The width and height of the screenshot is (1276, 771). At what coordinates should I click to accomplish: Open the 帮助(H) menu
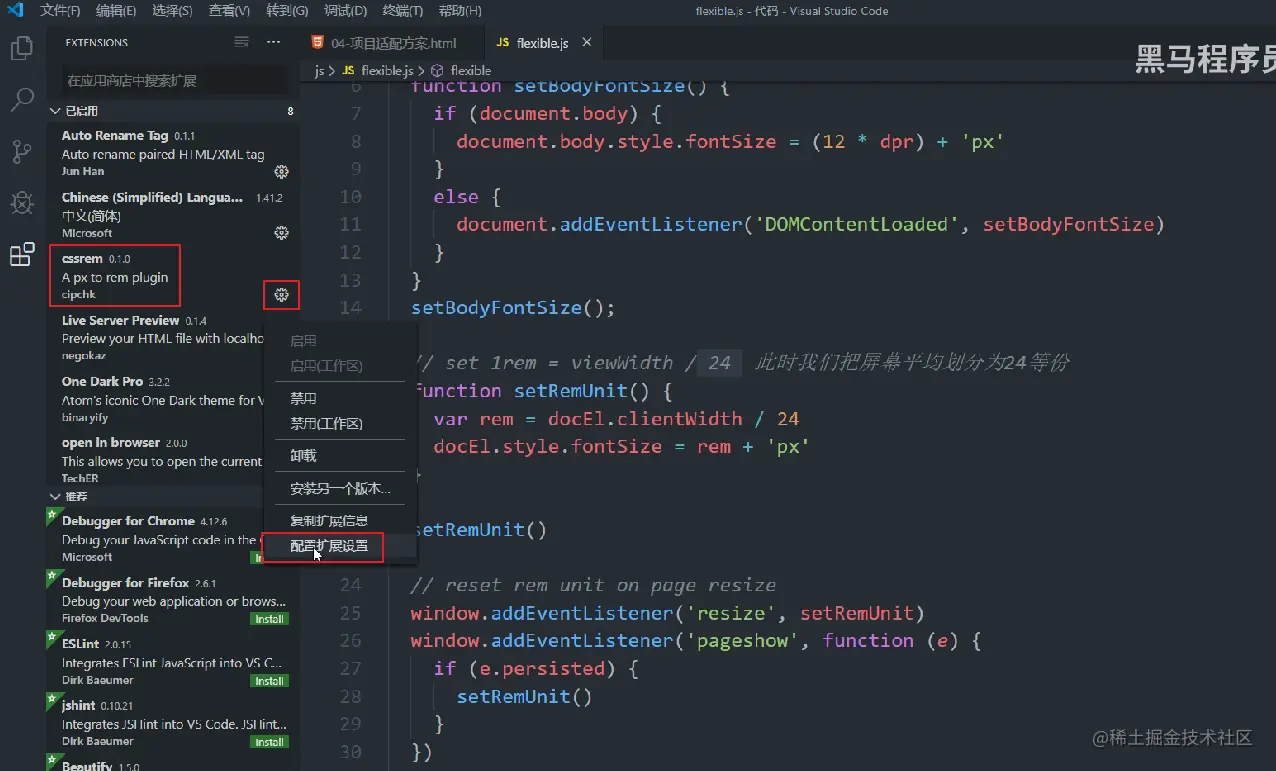tap(460, 11)
